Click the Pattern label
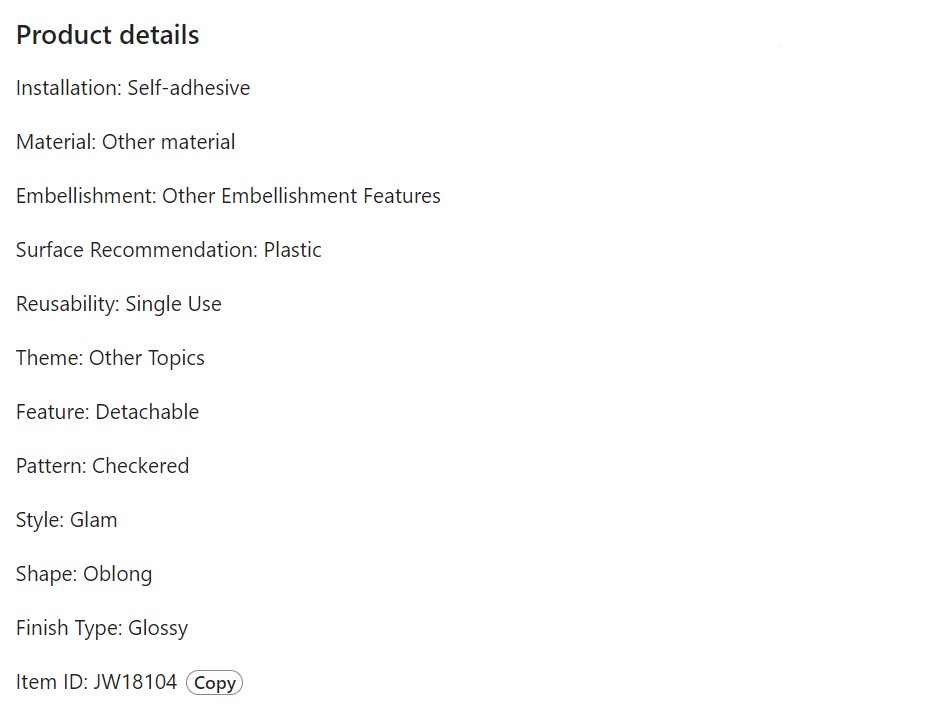This screenshot has height=709, width=942. click(x=50, y=466)
